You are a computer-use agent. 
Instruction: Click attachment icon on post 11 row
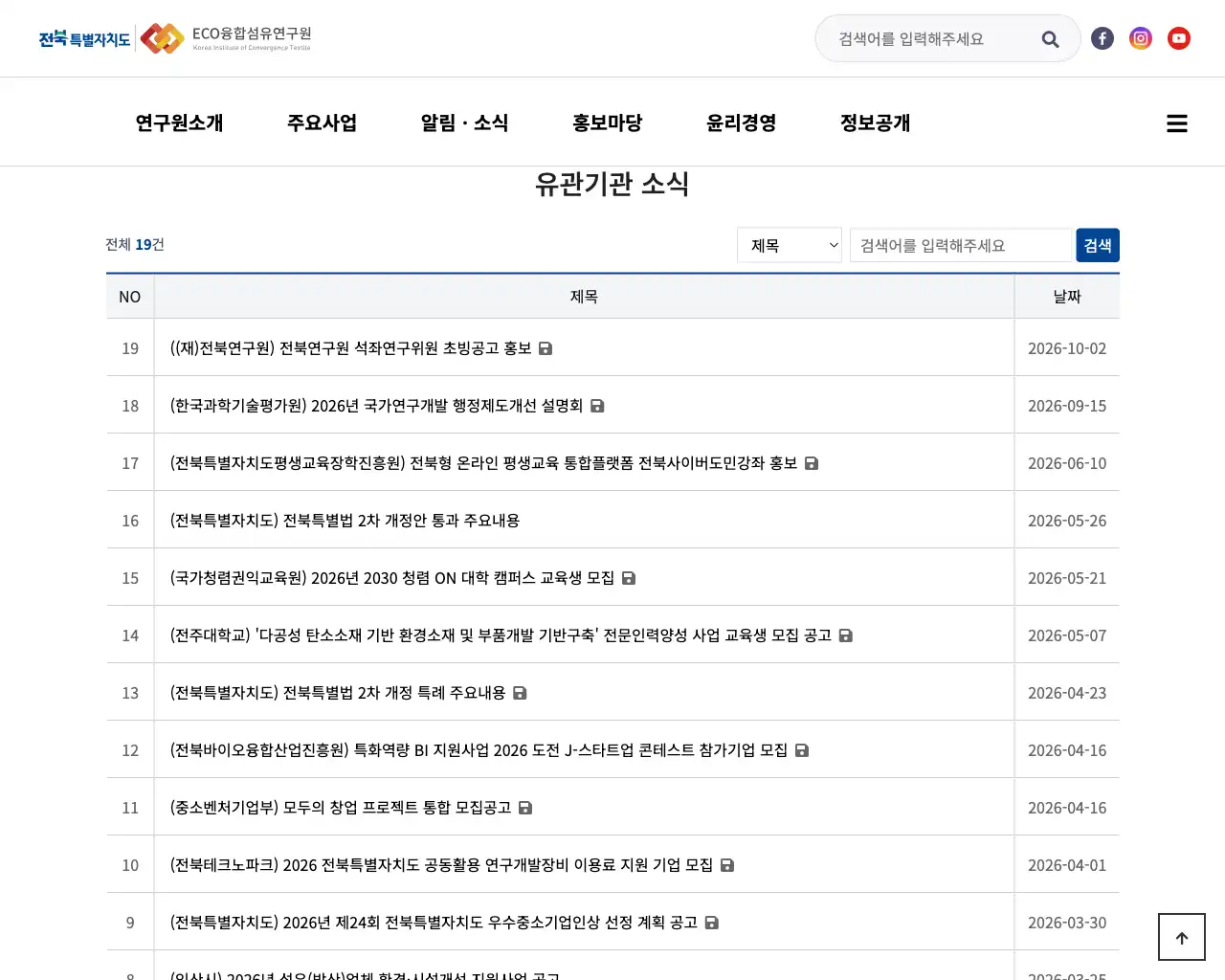(525, 808)
